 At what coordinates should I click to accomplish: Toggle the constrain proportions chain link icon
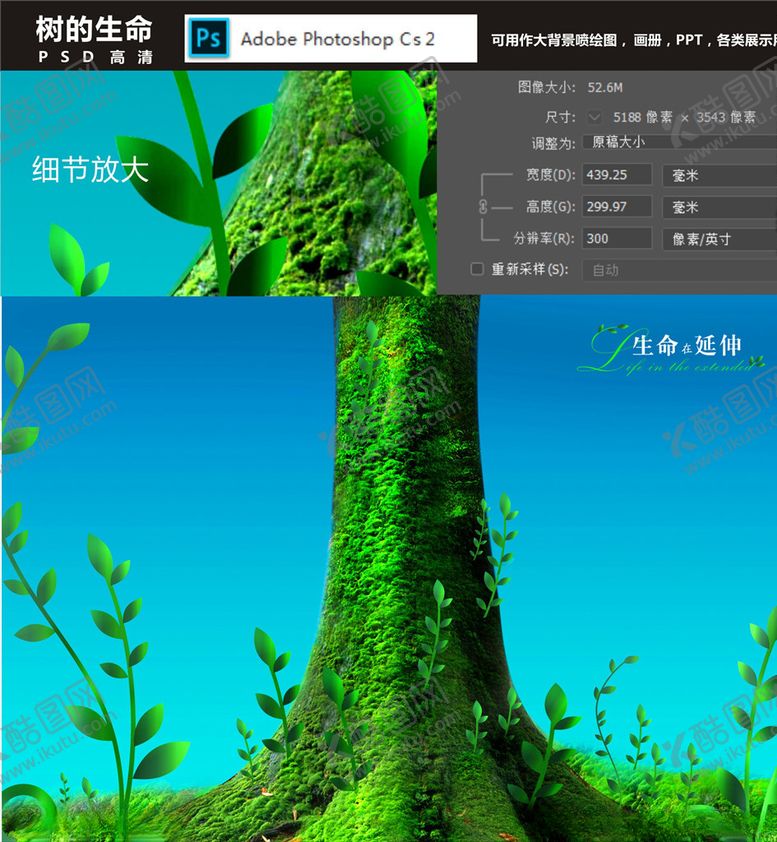(x=480, y=207)
